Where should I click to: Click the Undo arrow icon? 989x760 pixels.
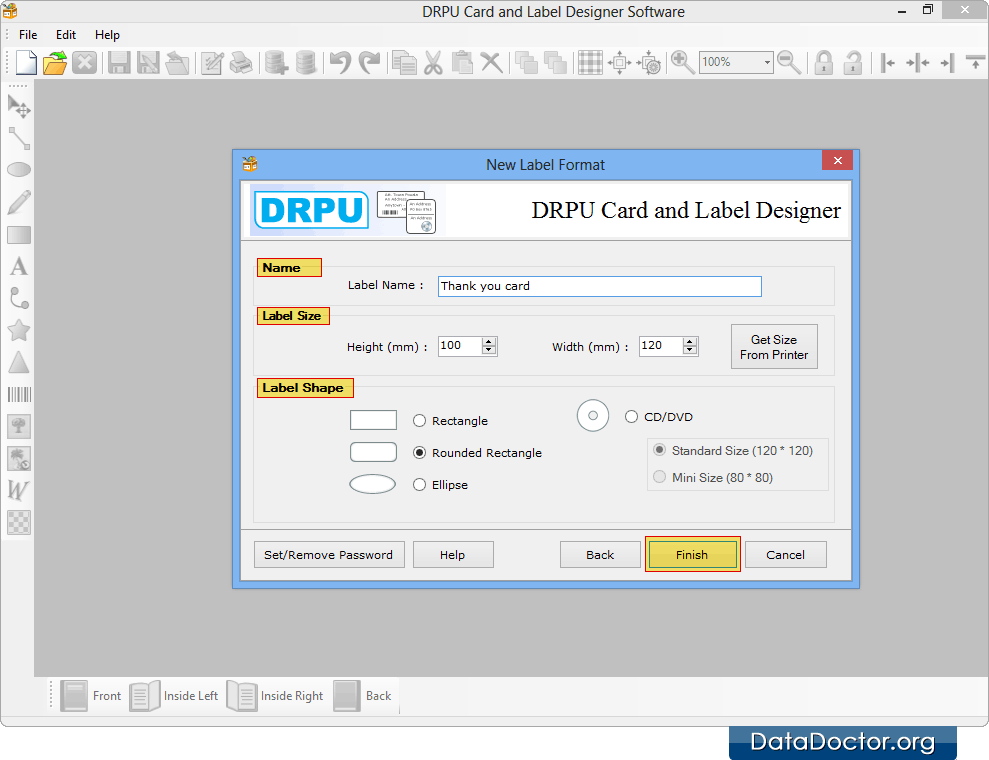(x=340, y=62)
